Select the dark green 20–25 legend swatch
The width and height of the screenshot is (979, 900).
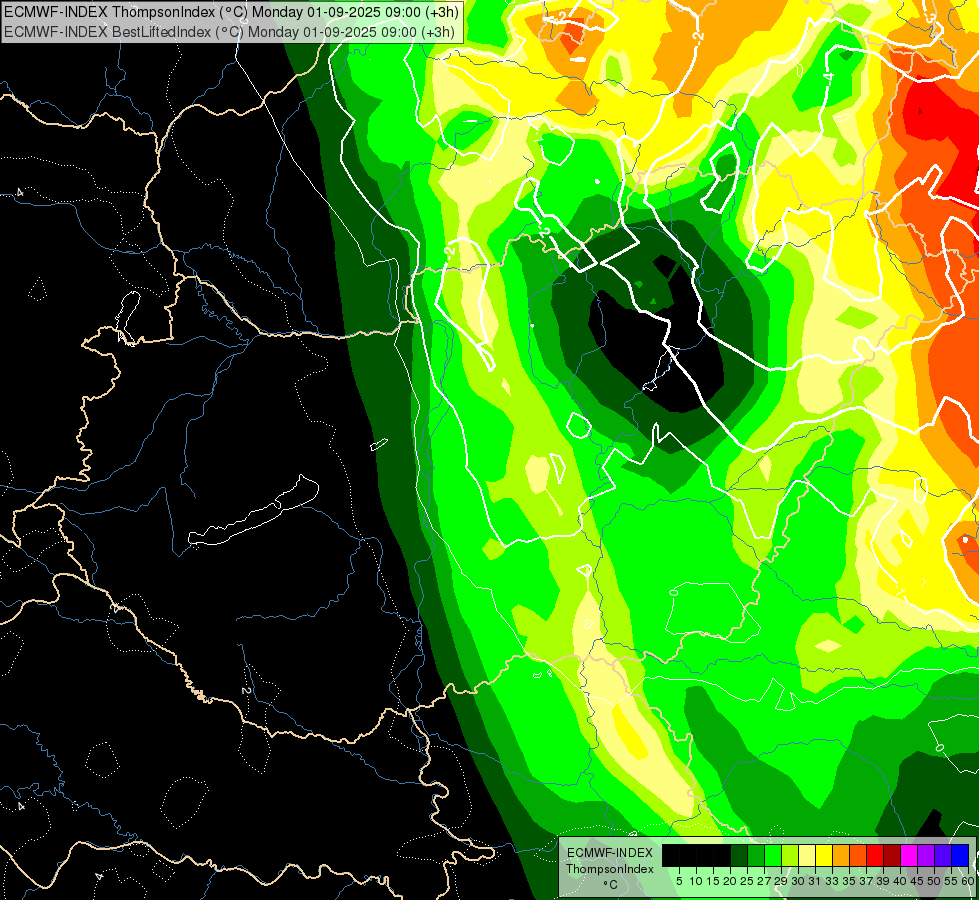(x=739, y=855)
